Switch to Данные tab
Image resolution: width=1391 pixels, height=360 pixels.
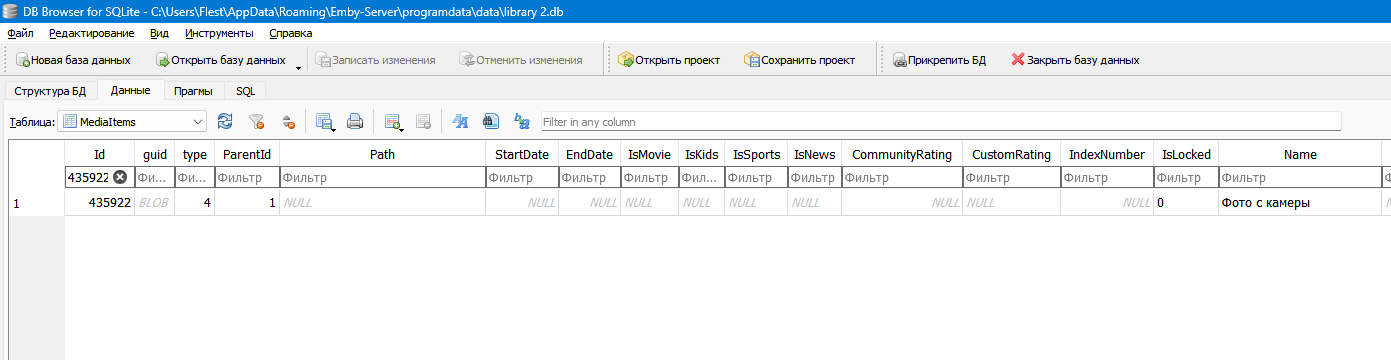point(130,90)
